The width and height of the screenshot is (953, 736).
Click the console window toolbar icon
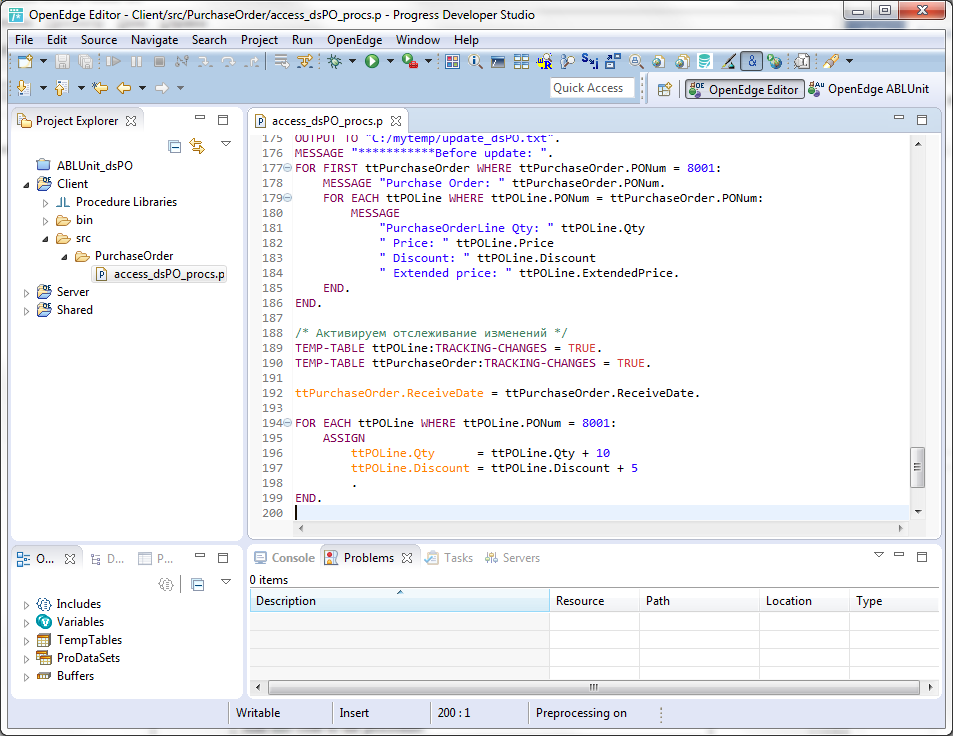pyautogui.click(x=498, y=61)
